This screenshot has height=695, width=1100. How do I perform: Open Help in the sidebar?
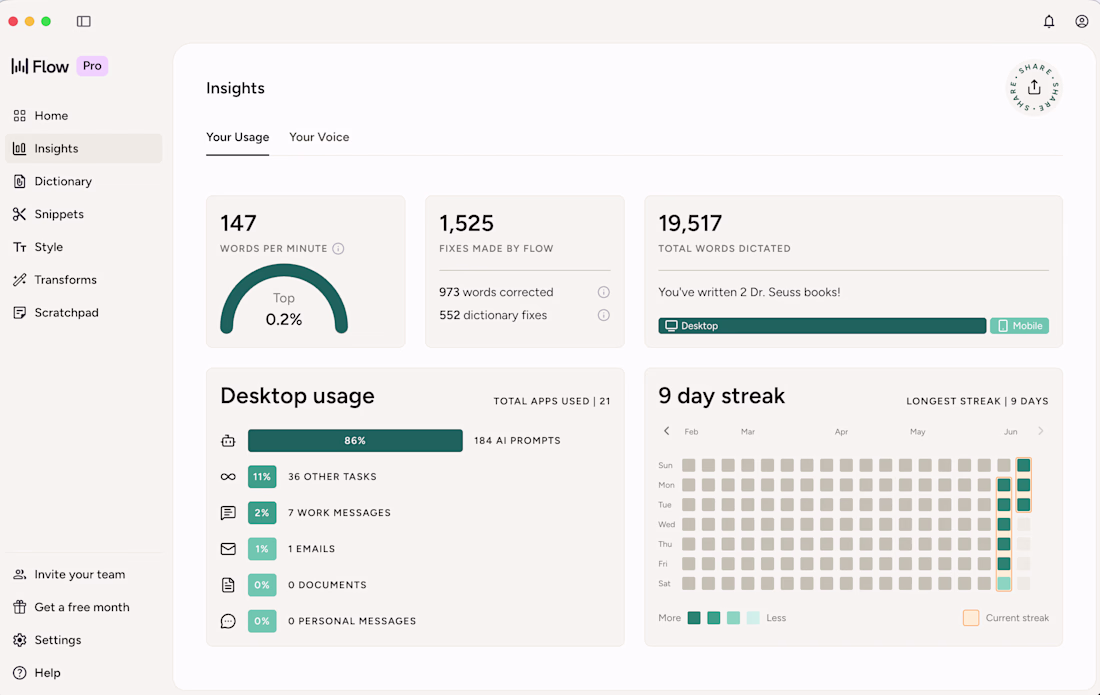coord(83,673)
